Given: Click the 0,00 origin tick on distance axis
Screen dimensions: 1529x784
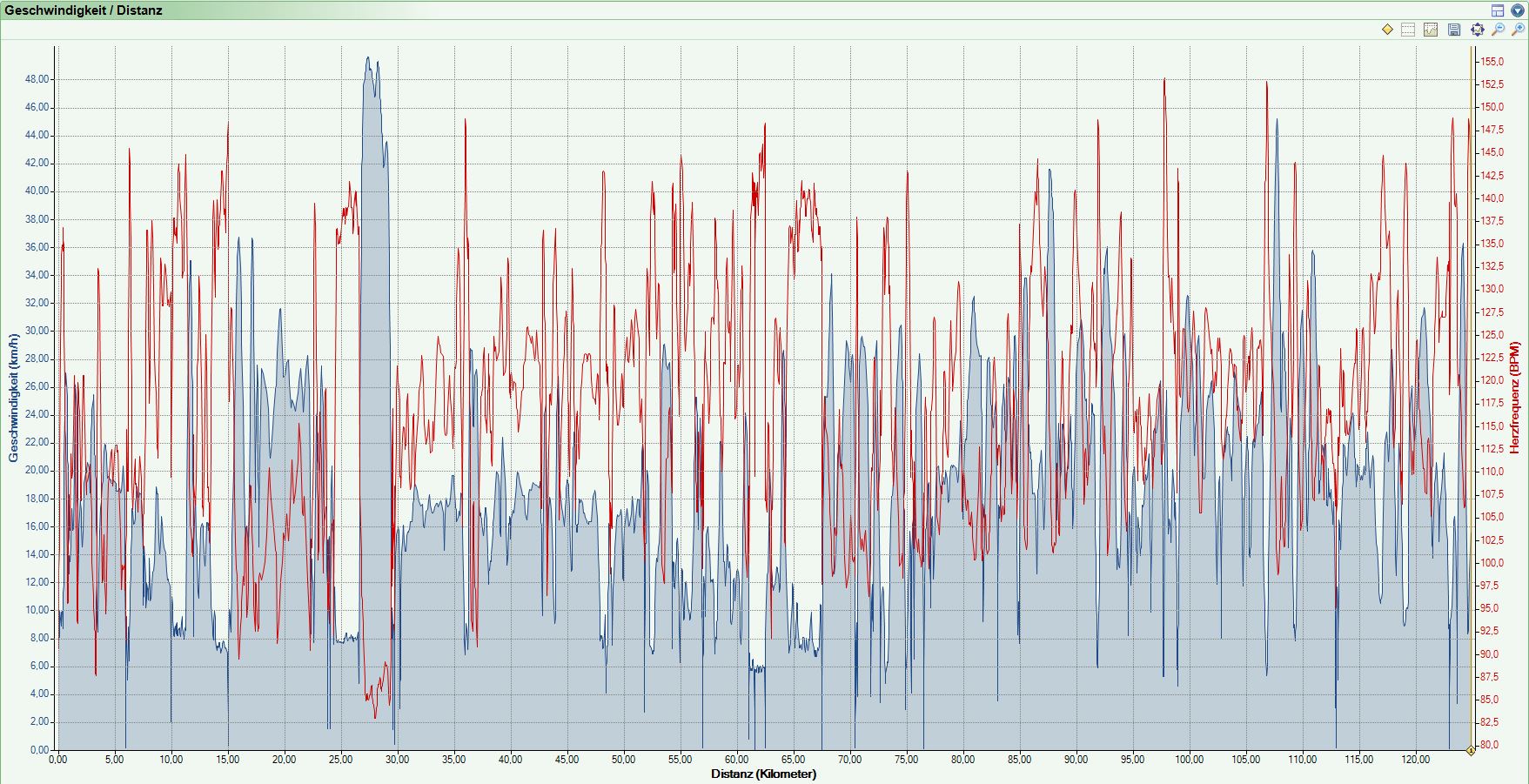Looking at the screenshot, I should [58, 760].
